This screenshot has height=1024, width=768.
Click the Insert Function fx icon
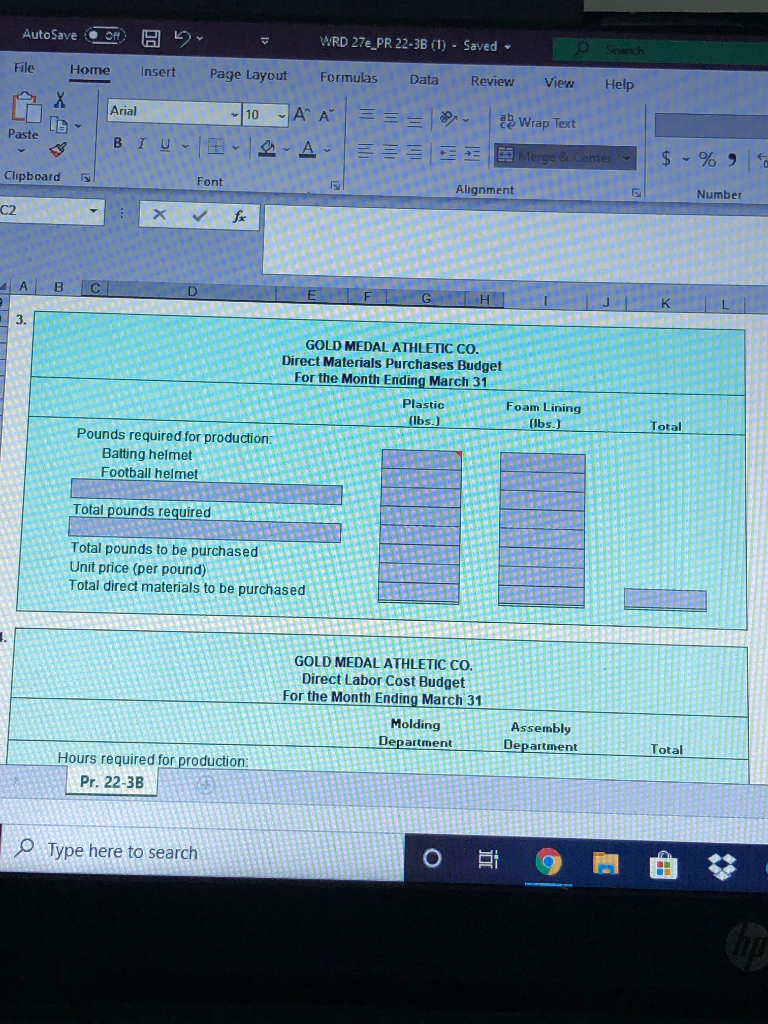coord(239,216)
